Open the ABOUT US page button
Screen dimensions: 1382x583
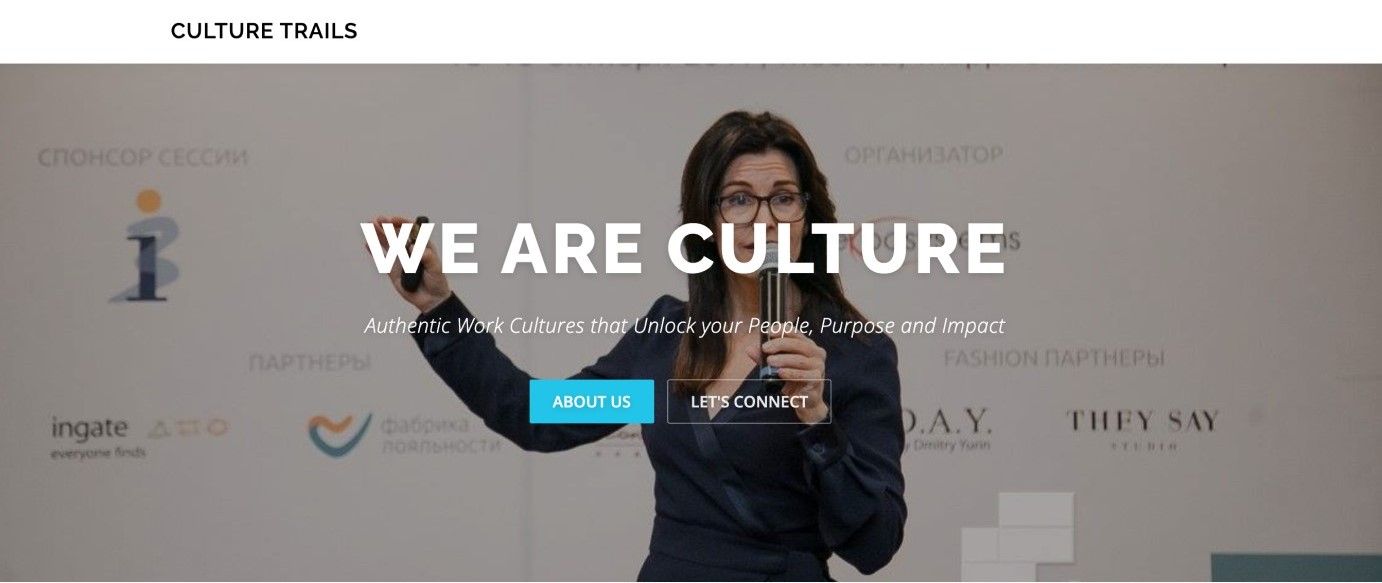coord(592,402)
